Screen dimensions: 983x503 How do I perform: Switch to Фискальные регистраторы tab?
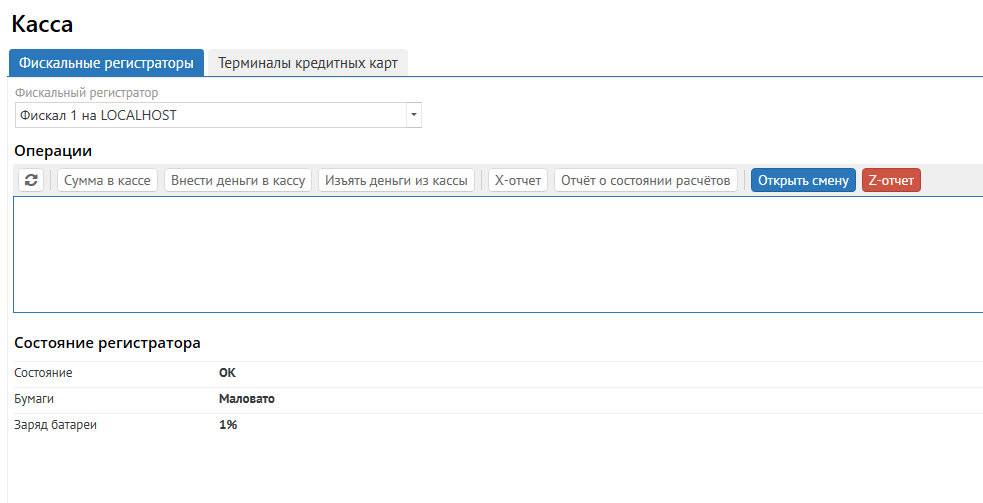coord(106,63)
